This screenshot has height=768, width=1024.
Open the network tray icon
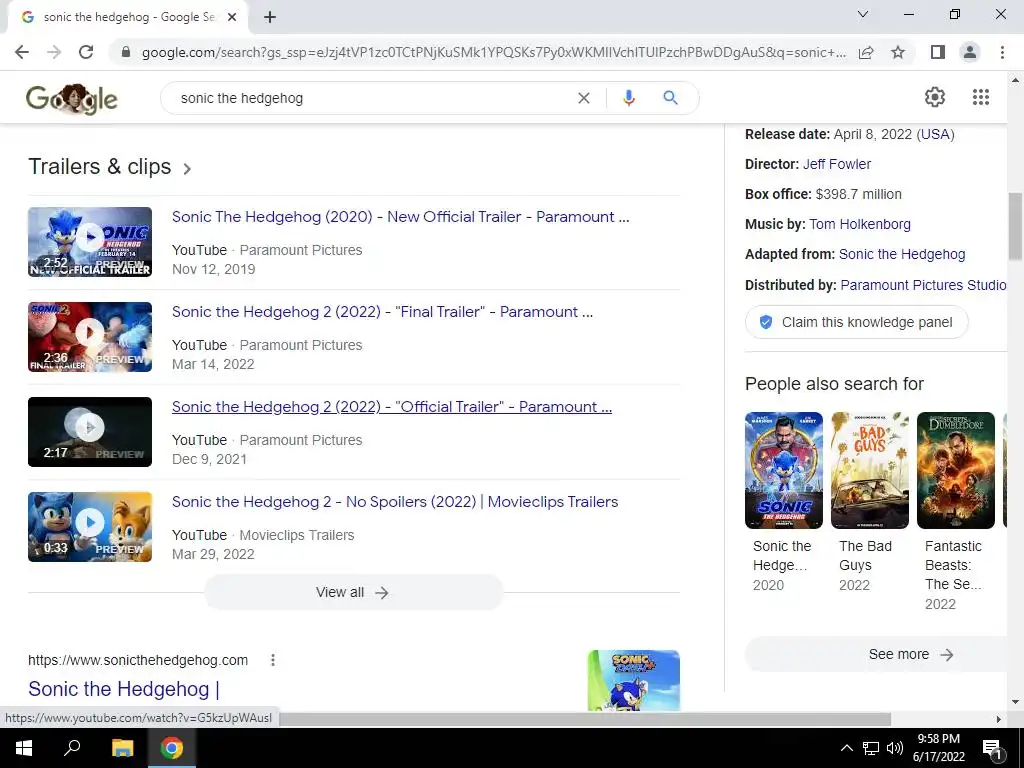(x=871, y=748)
